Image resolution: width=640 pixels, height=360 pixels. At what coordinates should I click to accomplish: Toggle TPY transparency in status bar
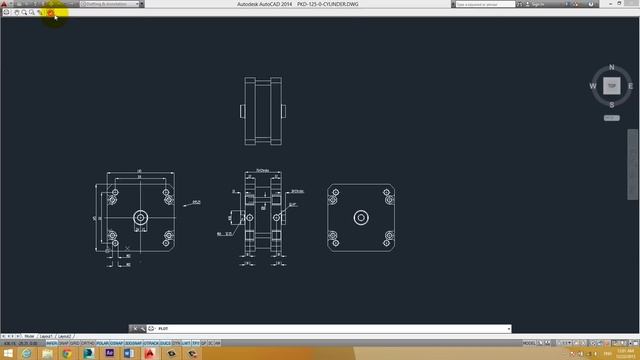pyautogui.click(x=196, y=343)
